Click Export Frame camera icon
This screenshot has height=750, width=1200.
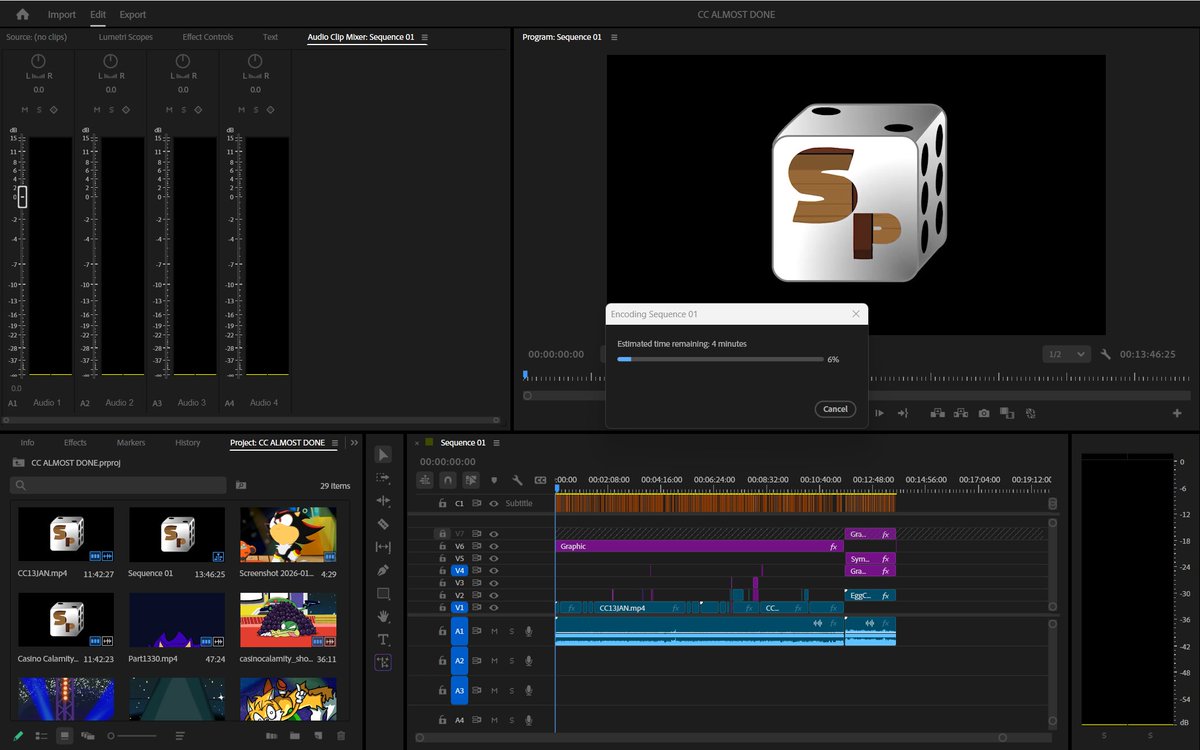(984, 413)
